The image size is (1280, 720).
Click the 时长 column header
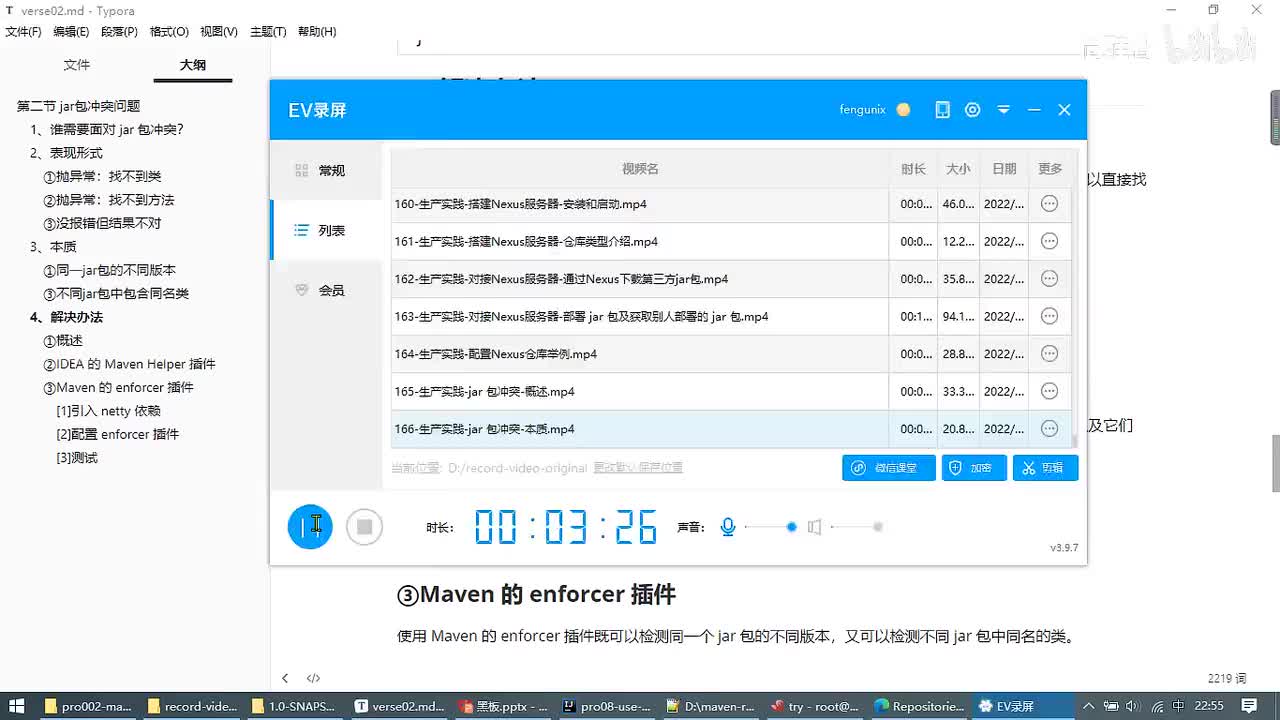click(x=913, y=169)
